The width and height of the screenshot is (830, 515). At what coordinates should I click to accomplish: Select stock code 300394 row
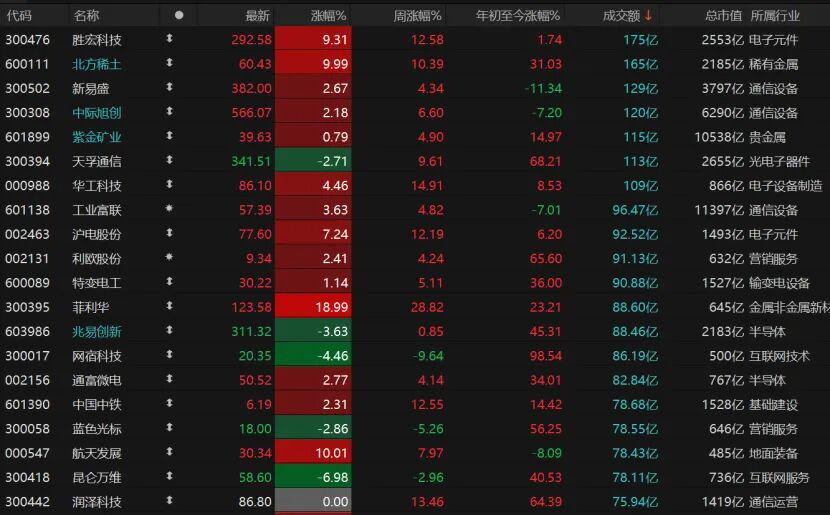click(28, 161)
